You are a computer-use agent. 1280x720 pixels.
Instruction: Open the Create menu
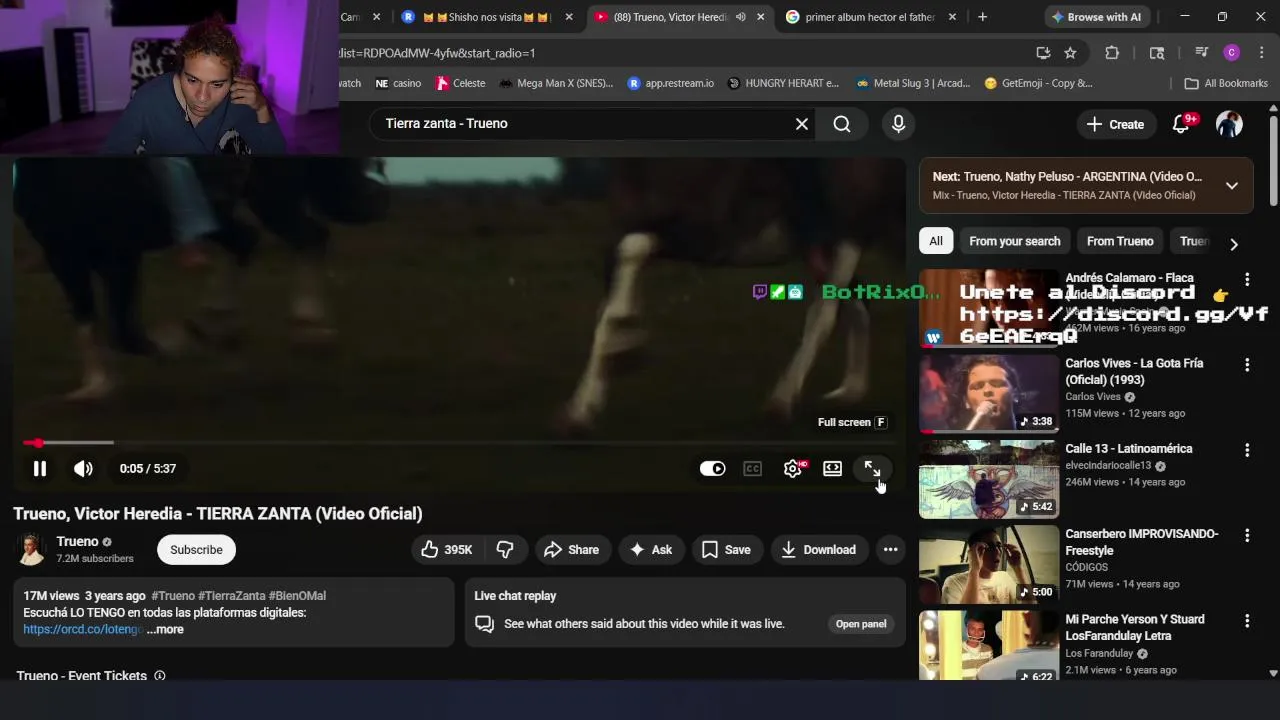coord(1115,124)
